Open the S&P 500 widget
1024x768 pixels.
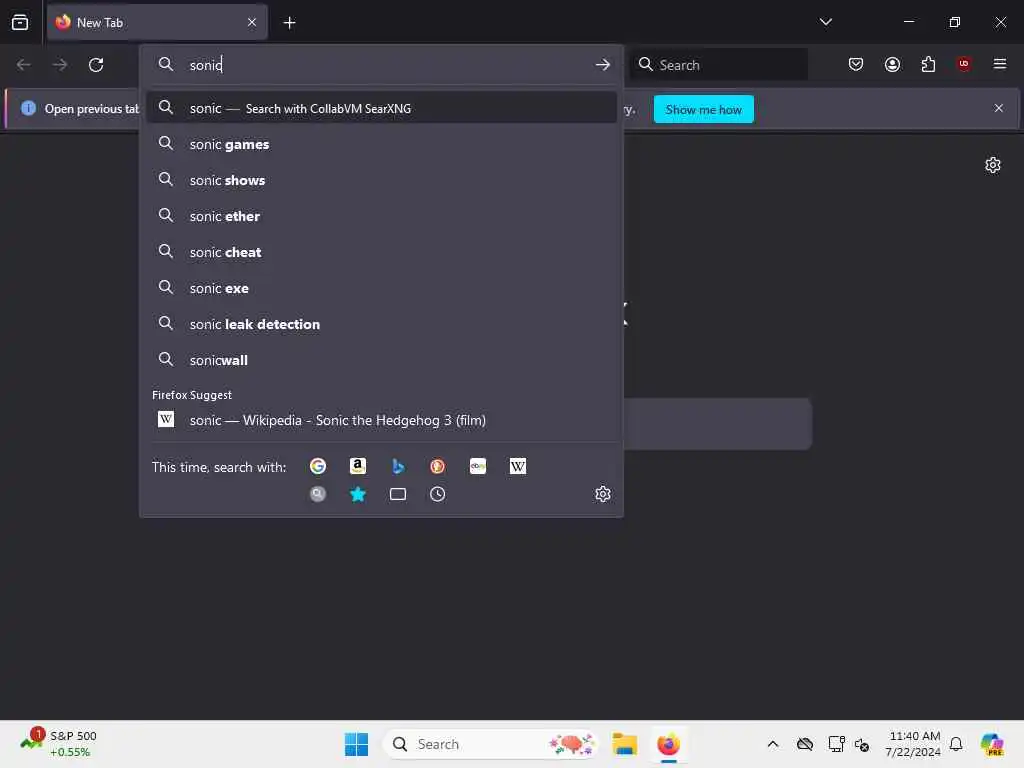point(59,744)
